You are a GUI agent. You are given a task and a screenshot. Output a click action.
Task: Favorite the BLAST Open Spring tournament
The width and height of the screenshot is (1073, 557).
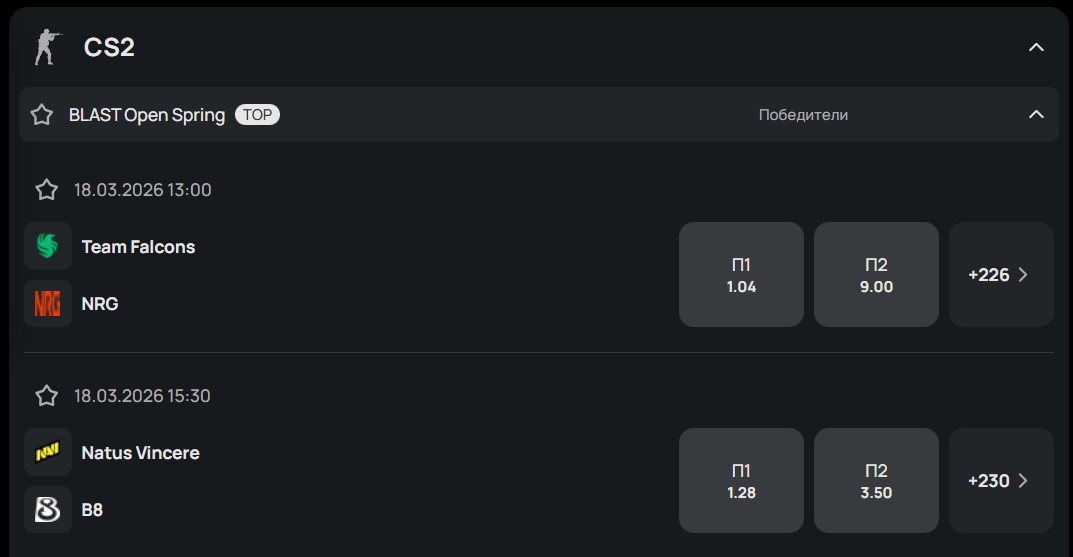[x=42, y=115]
